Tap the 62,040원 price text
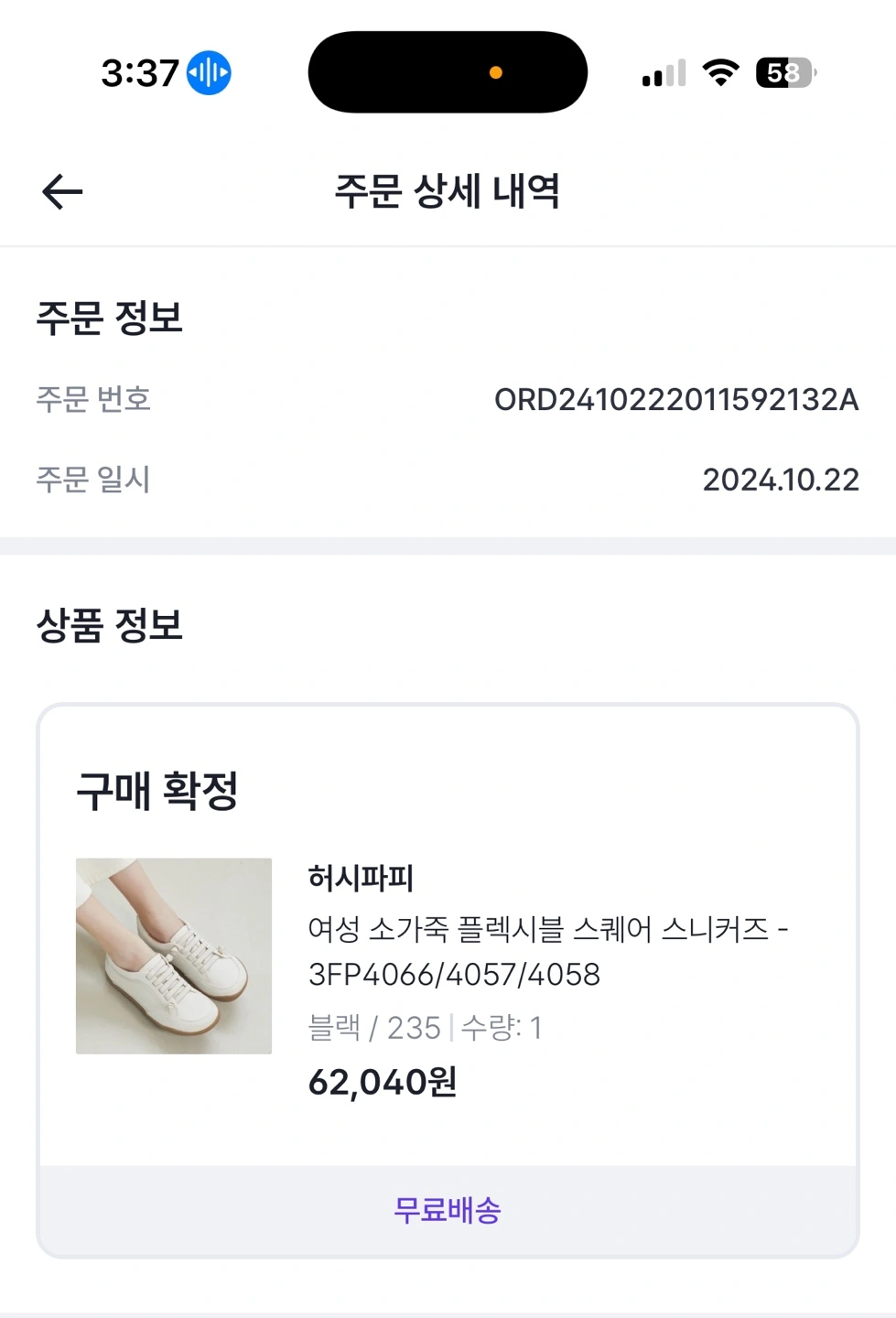The image size is (896, 1318). click(383, 1082)
